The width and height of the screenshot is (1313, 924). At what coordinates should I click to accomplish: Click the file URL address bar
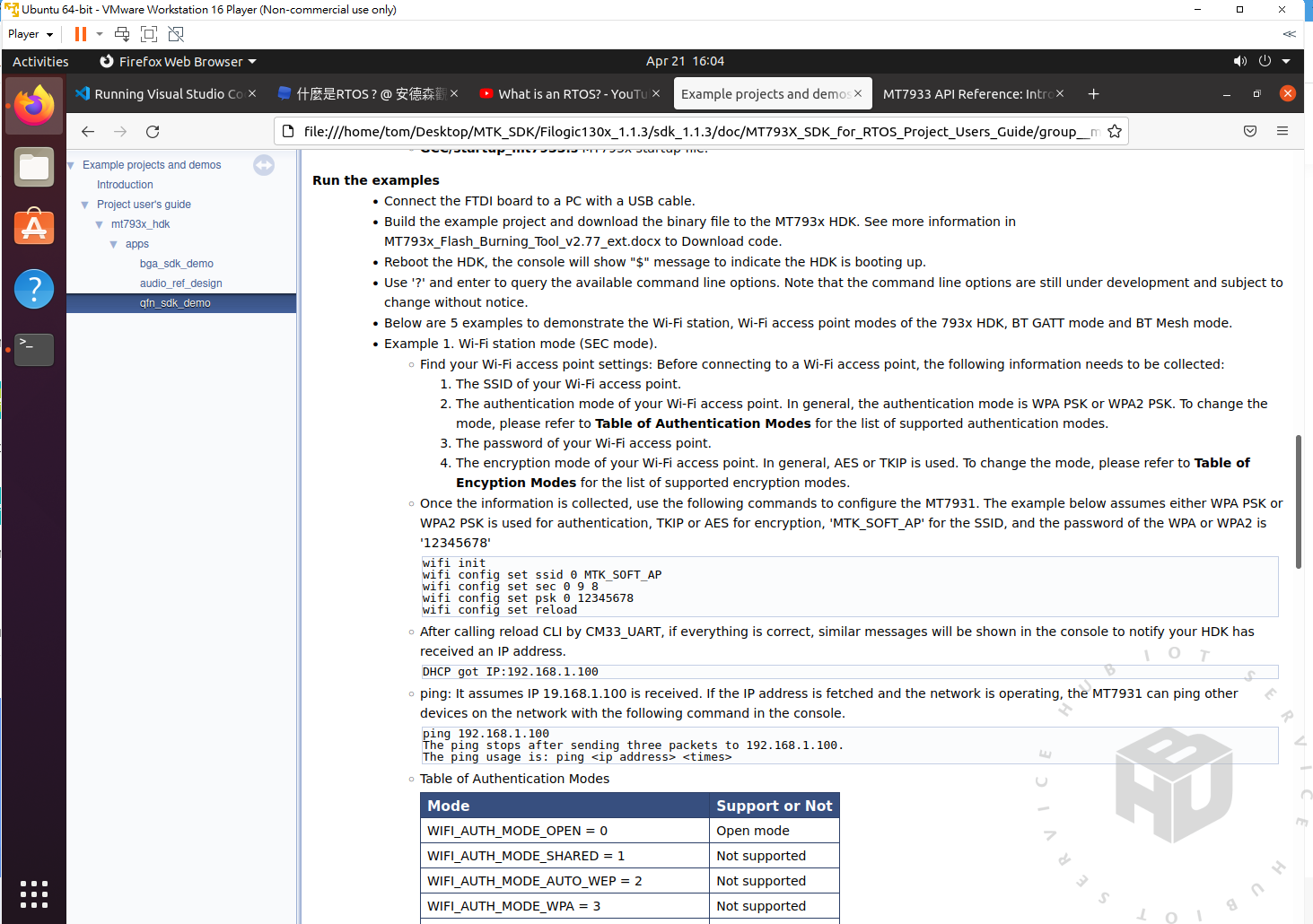click(x=702, y=131)
